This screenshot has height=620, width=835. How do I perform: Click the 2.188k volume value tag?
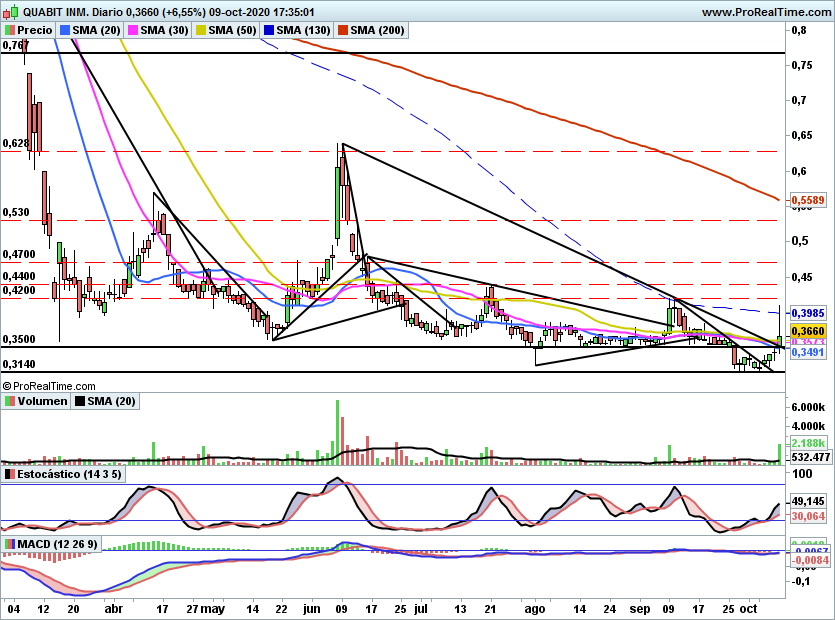[x=808, y=443]
